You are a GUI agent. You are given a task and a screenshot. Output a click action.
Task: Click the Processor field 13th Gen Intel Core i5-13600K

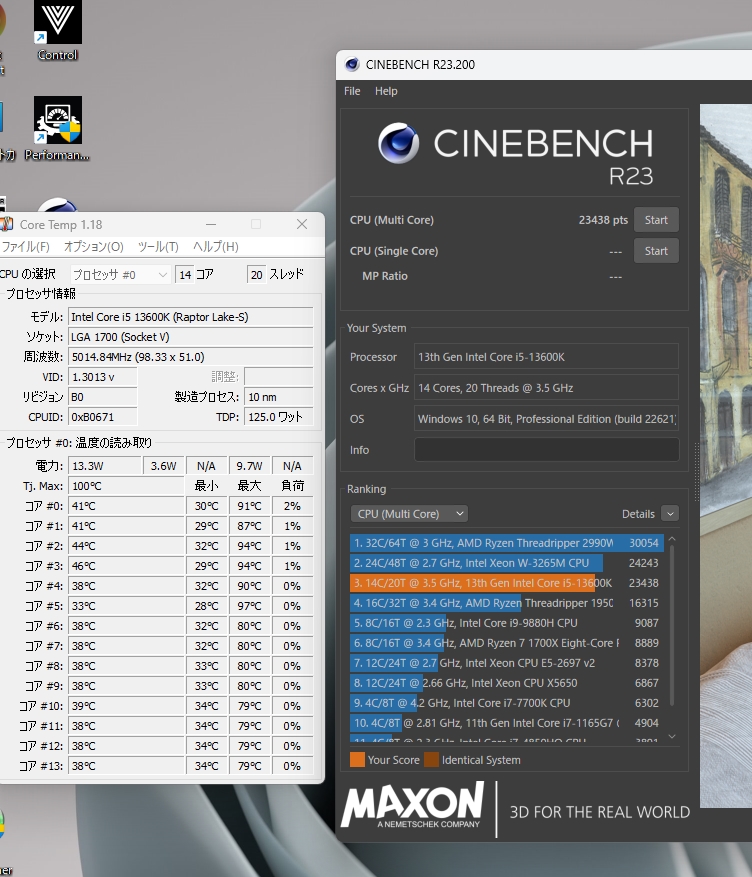(546, 357)
